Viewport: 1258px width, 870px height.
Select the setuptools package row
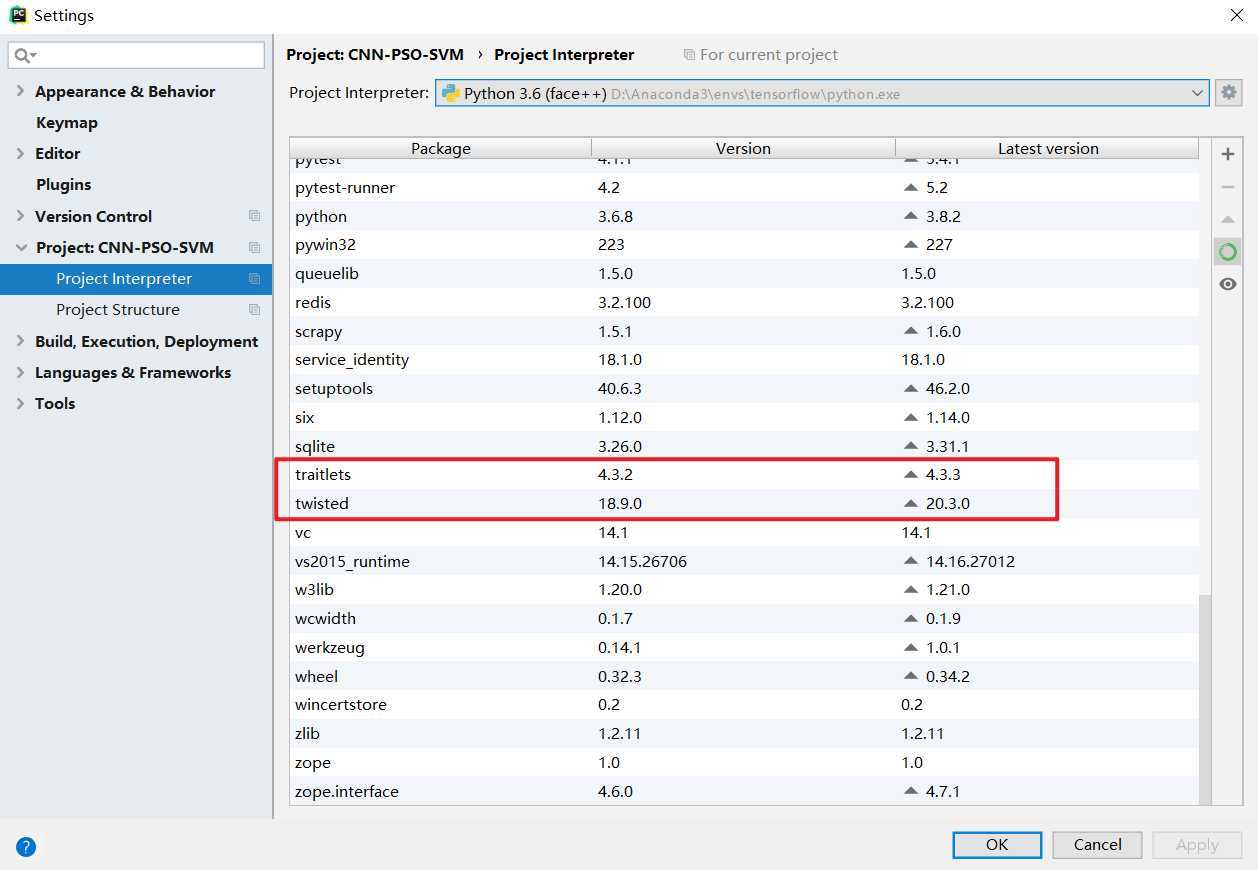745,389
